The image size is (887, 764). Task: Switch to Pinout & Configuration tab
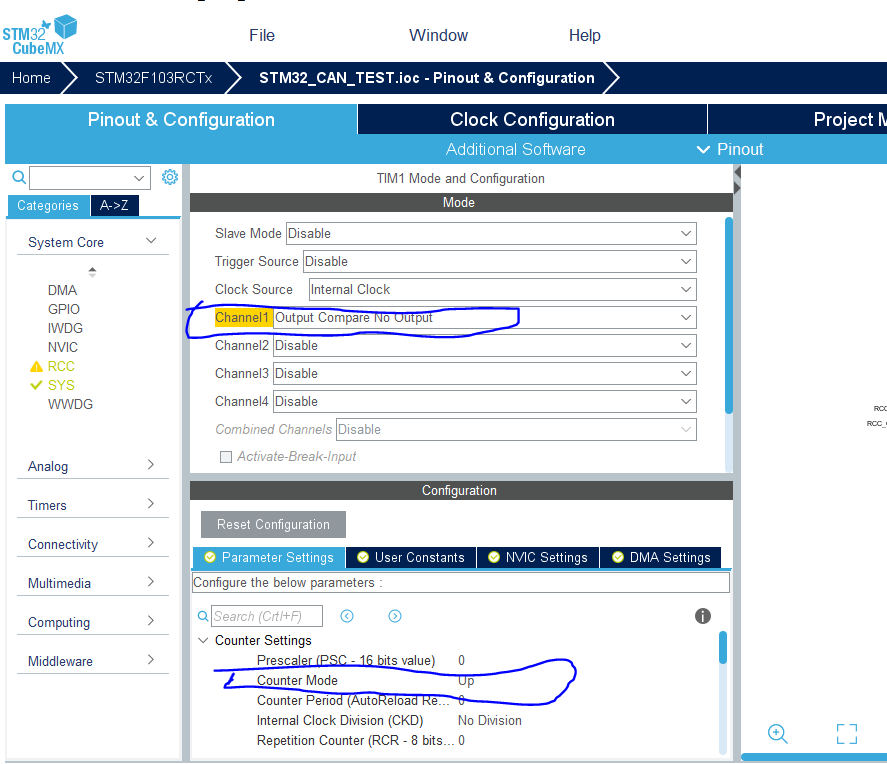181,119
